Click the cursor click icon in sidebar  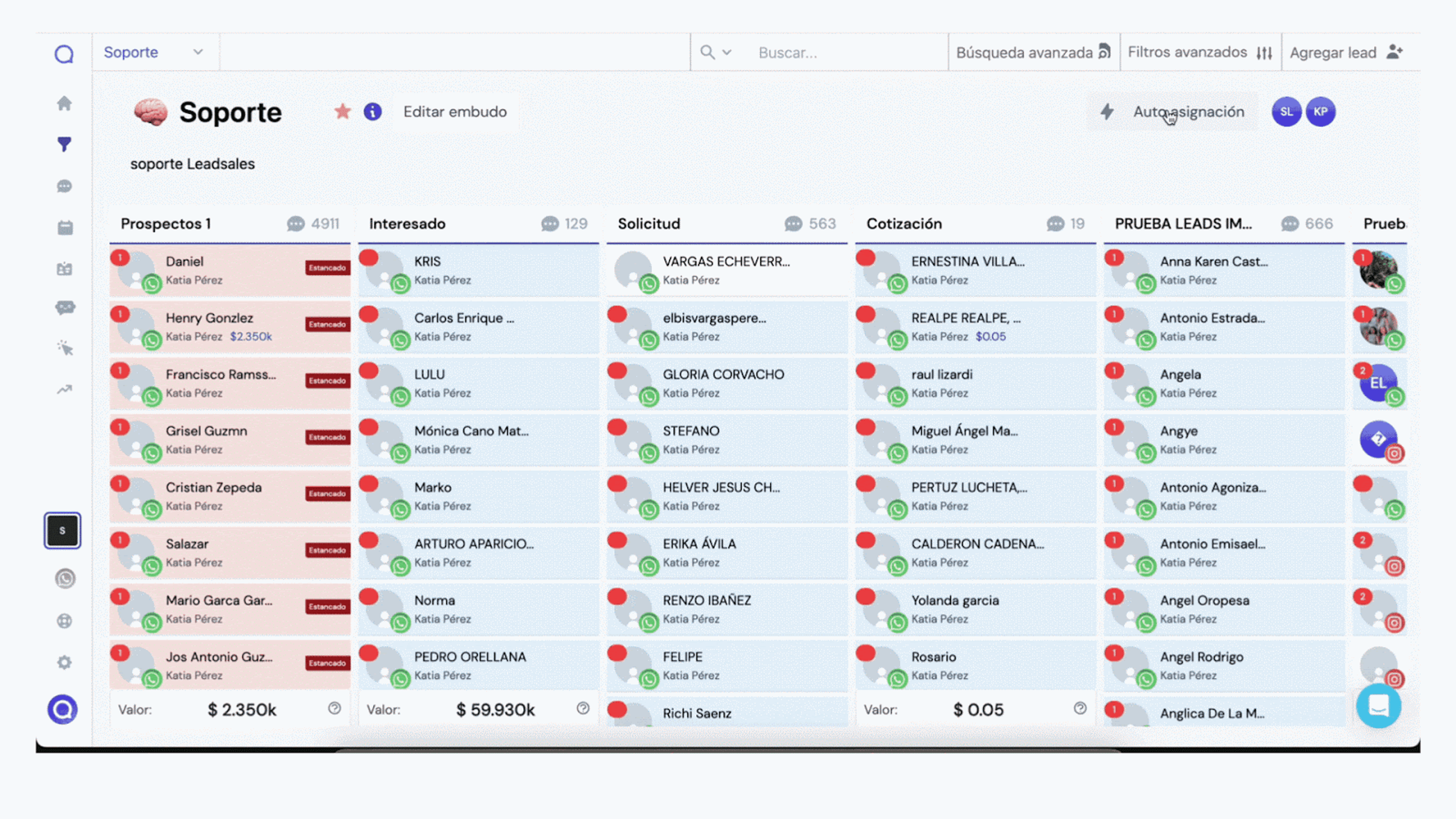(65, 348)
